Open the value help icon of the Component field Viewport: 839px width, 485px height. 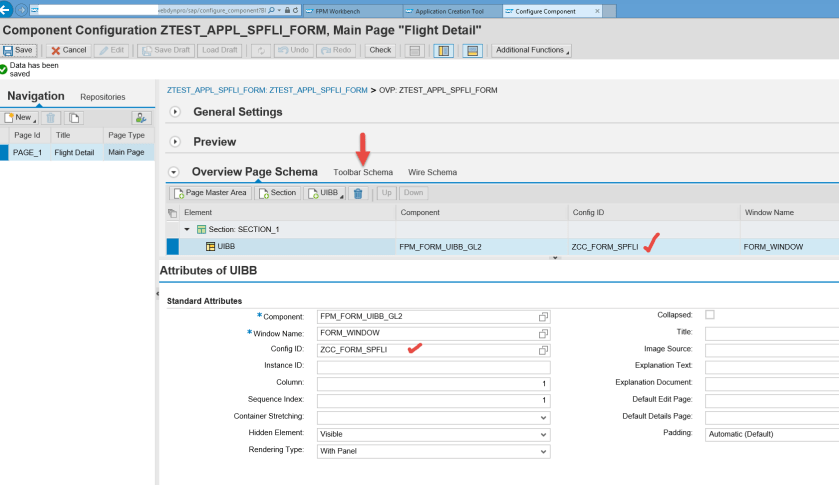click(543, 316)
